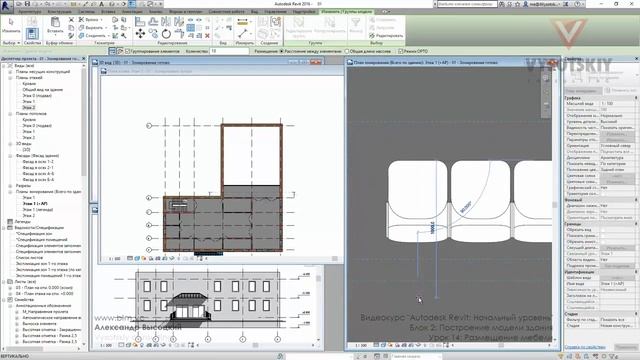
Task: Click the Create Group icon in Создание panel
Action: click(276, 21)
